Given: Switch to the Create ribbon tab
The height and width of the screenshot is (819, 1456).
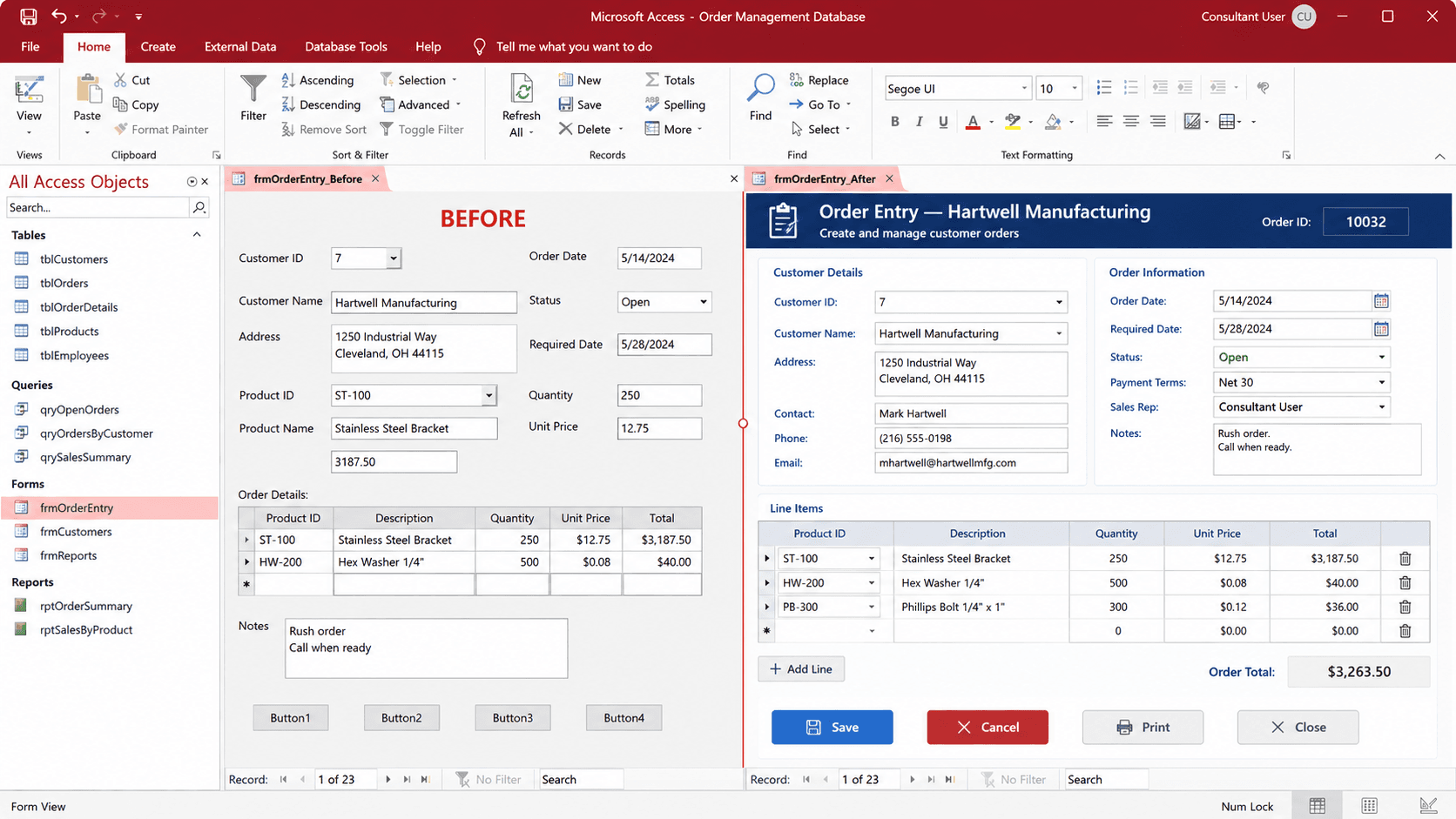Looking at the screenshot, I should pos(158,46).
